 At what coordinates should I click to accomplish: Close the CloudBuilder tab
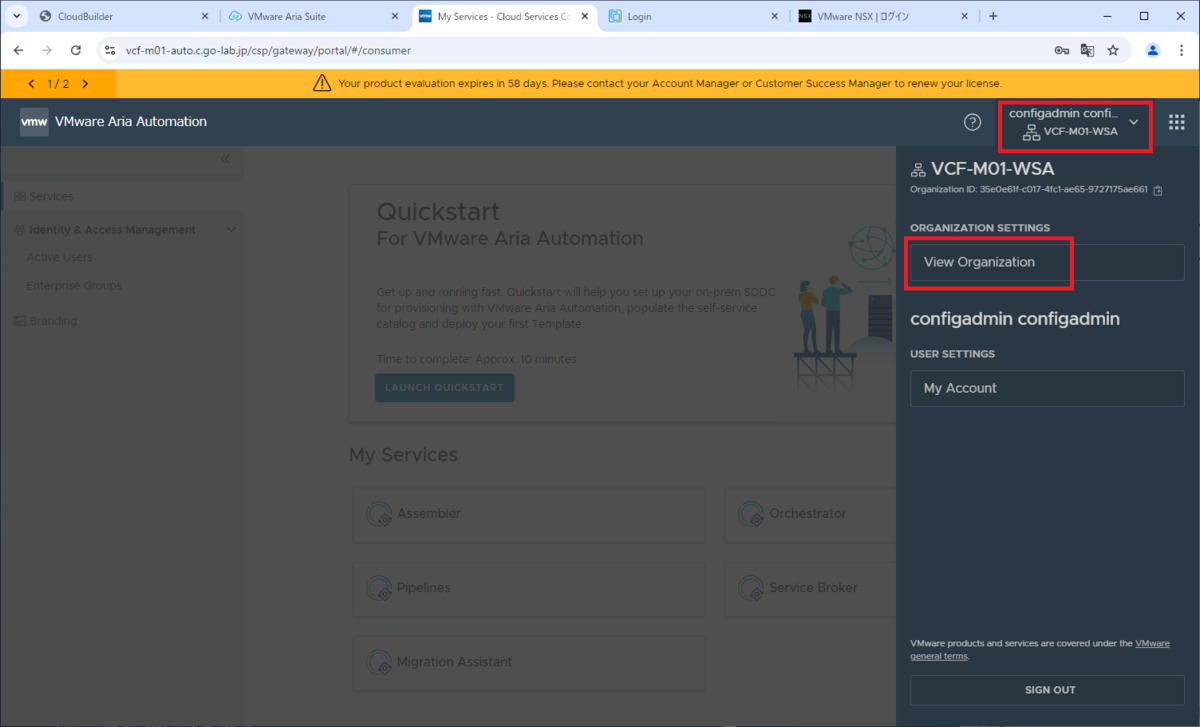(204, 16)
